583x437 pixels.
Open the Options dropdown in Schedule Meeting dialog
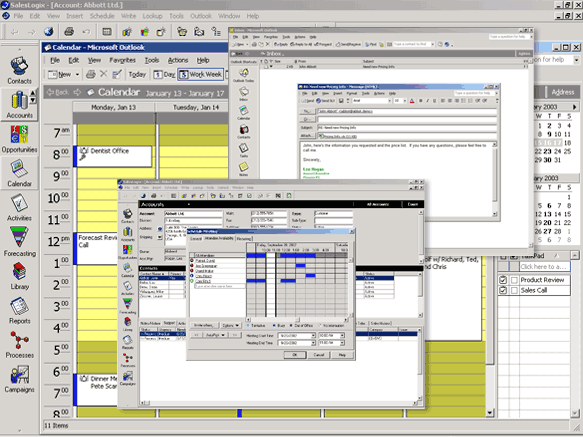coord(231,325)
